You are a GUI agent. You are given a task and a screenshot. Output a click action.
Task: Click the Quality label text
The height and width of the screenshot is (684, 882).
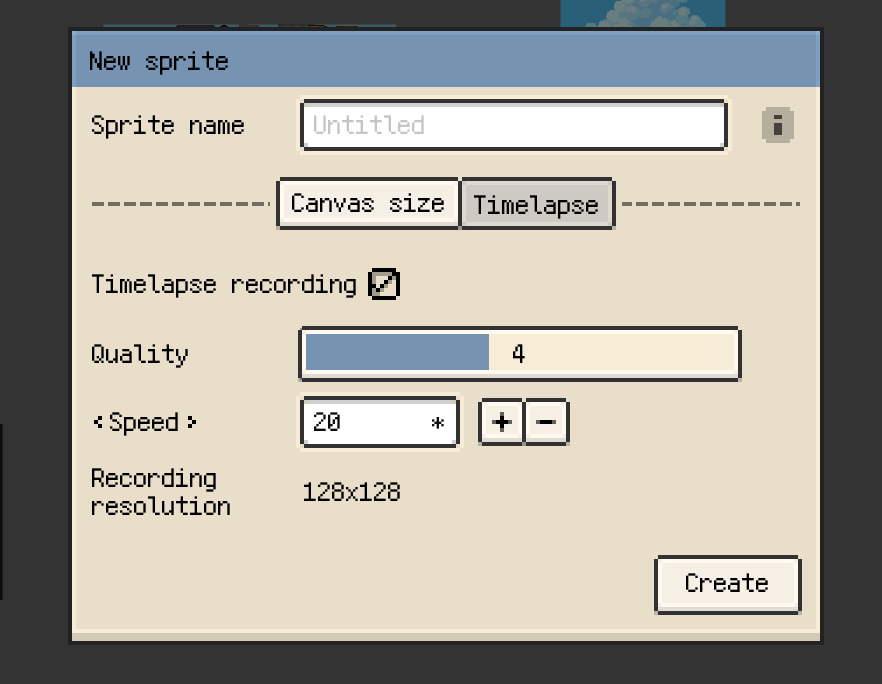pyautogui.click(x=139, y=354)
